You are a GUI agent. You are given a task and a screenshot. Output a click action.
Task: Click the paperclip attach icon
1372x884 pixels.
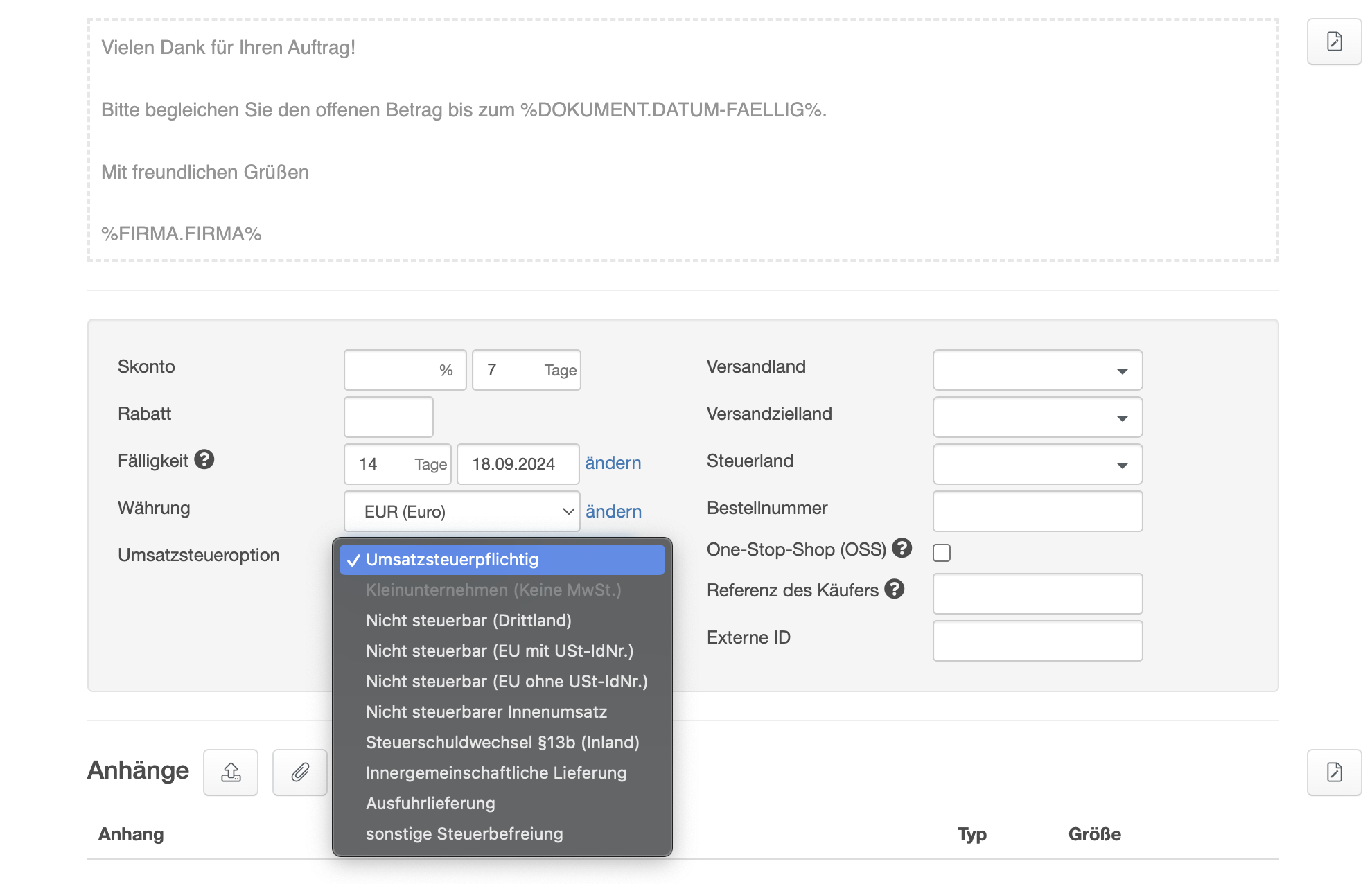[299, 772]
